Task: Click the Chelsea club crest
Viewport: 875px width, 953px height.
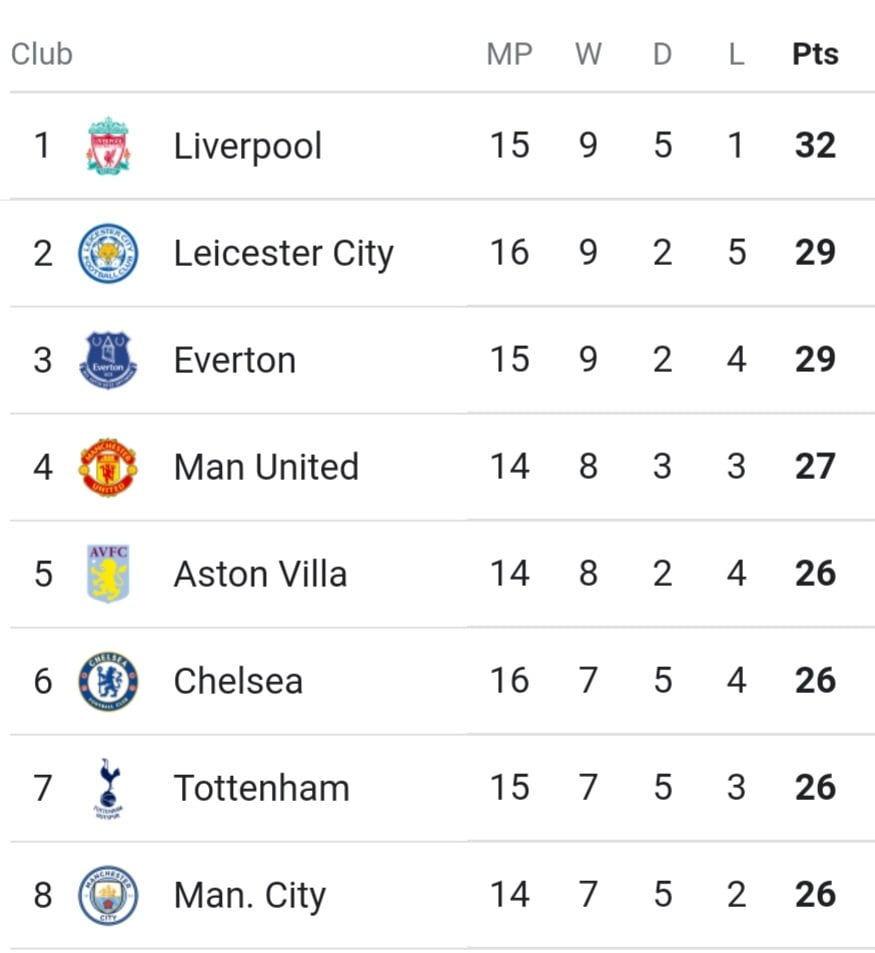Action: tap(108, 681)
